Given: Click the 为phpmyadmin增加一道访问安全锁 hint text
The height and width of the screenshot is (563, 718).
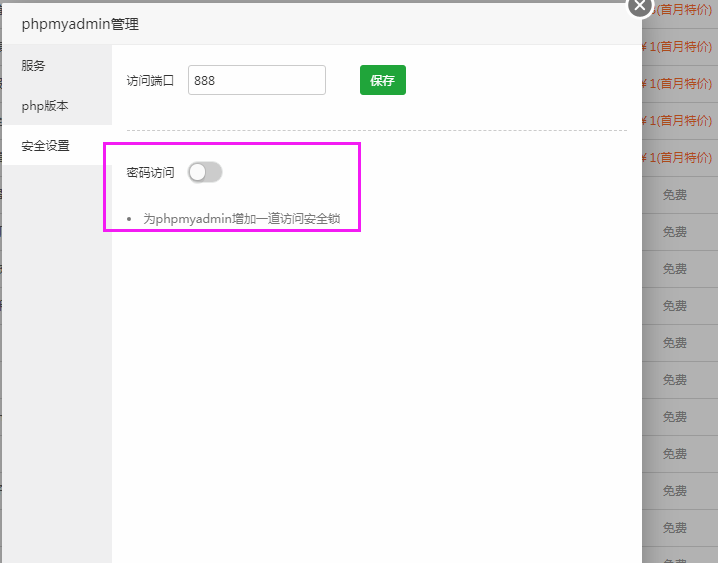Looking at the screenshot, I should pos(241,219).
